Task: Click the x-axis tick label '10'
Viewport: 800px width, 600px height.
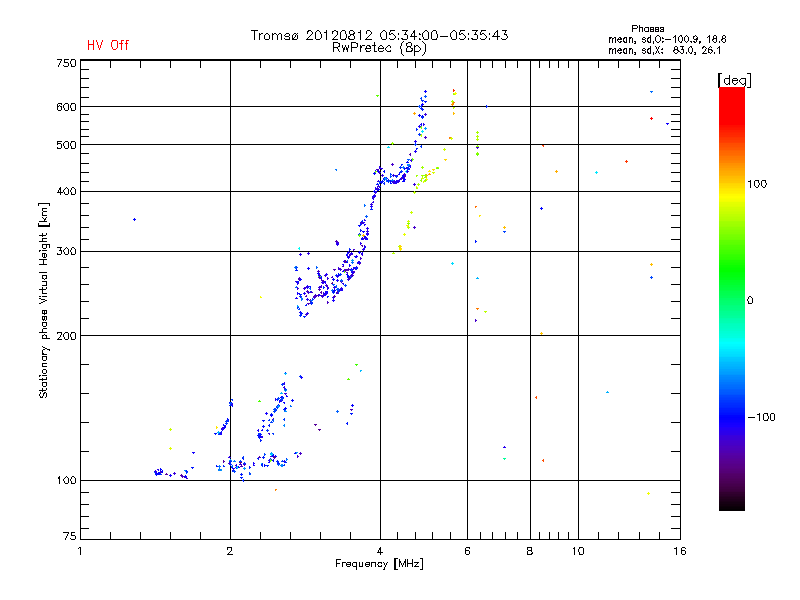Action: 578,551
